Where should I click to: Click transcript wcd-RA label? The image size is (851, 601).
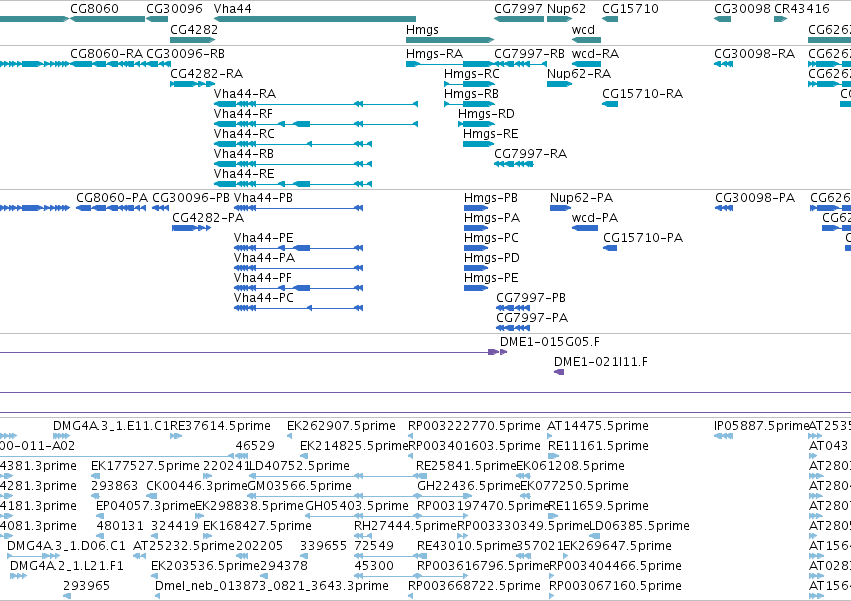[x=595, y=54]
